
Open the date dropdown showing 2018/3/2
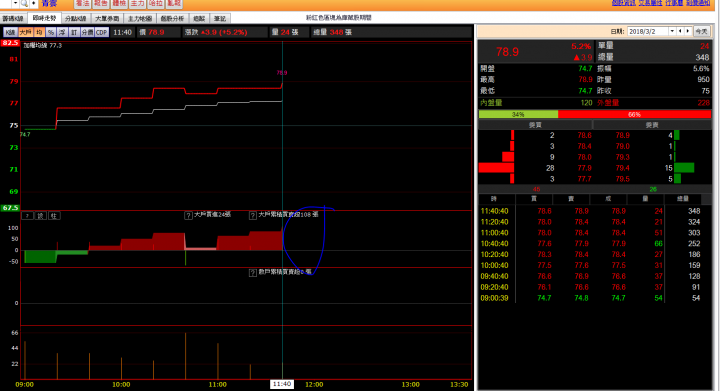point(672,31)
